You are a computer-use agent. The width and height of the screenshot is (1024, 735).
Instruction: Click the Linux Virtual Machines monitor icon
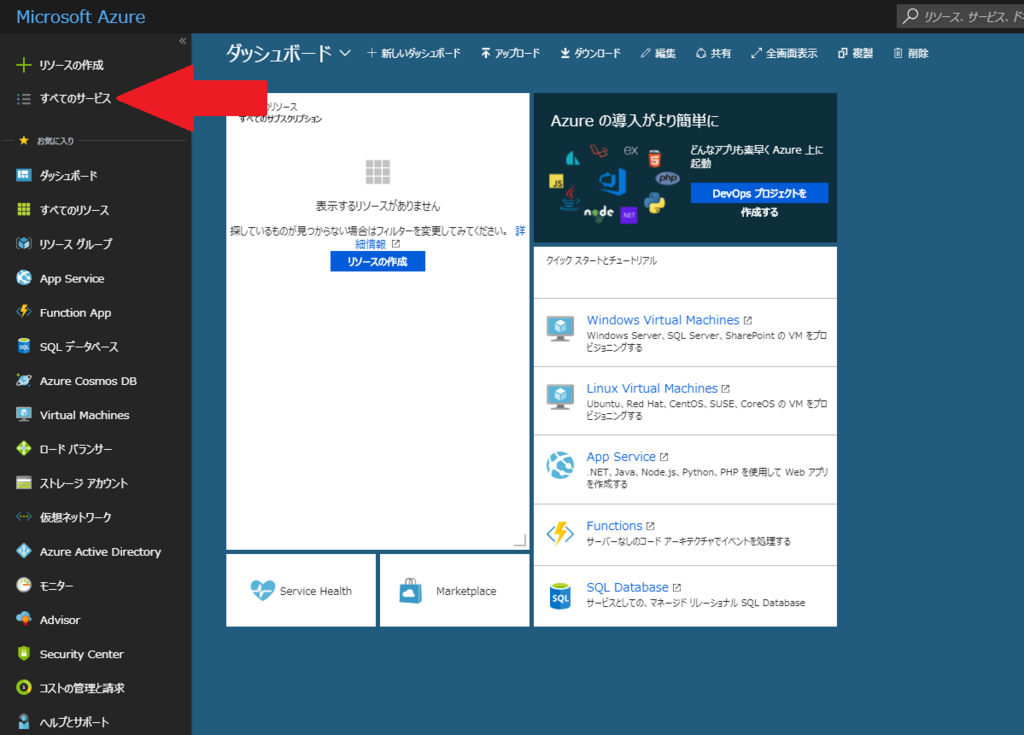tap(560, 397)
